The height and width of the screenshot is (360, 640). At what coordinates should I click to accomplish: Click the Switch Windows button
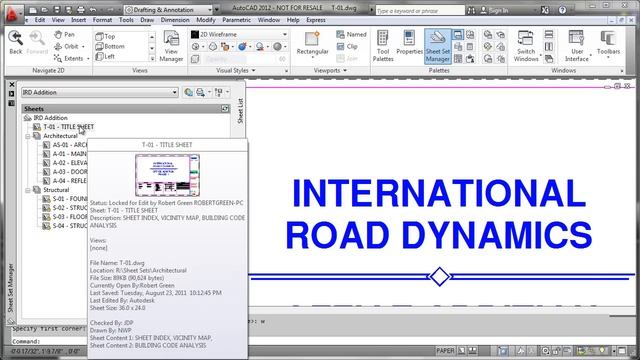tap(526, 47)
